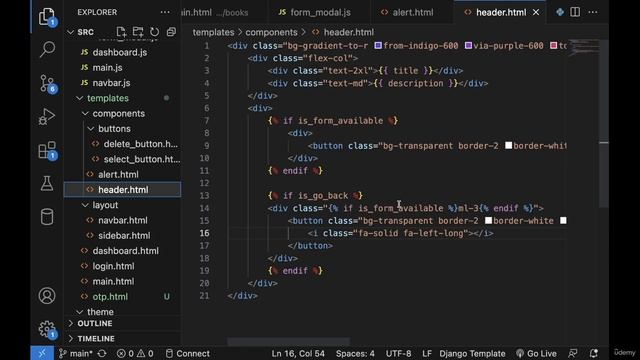
Task: Click templates in breadcrumb
Action: [x=213, y=32]
